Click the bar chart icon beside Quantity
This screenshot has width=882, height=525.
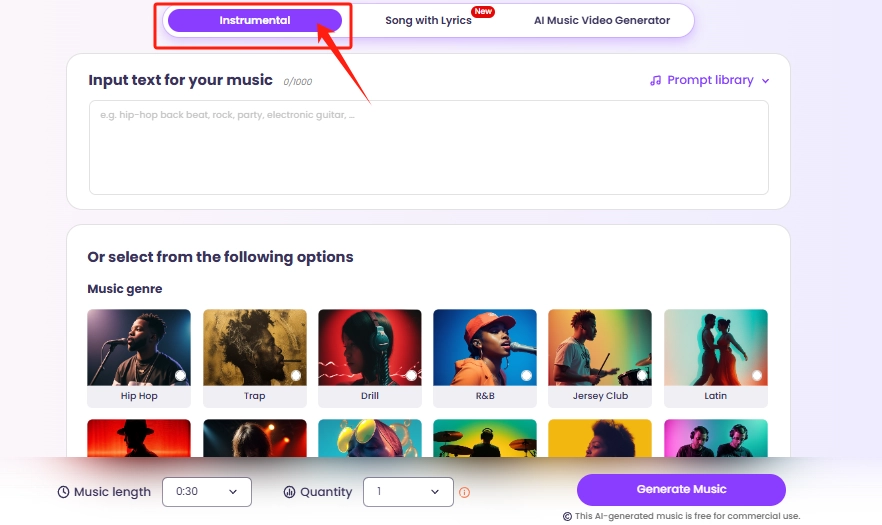(290, 492)
